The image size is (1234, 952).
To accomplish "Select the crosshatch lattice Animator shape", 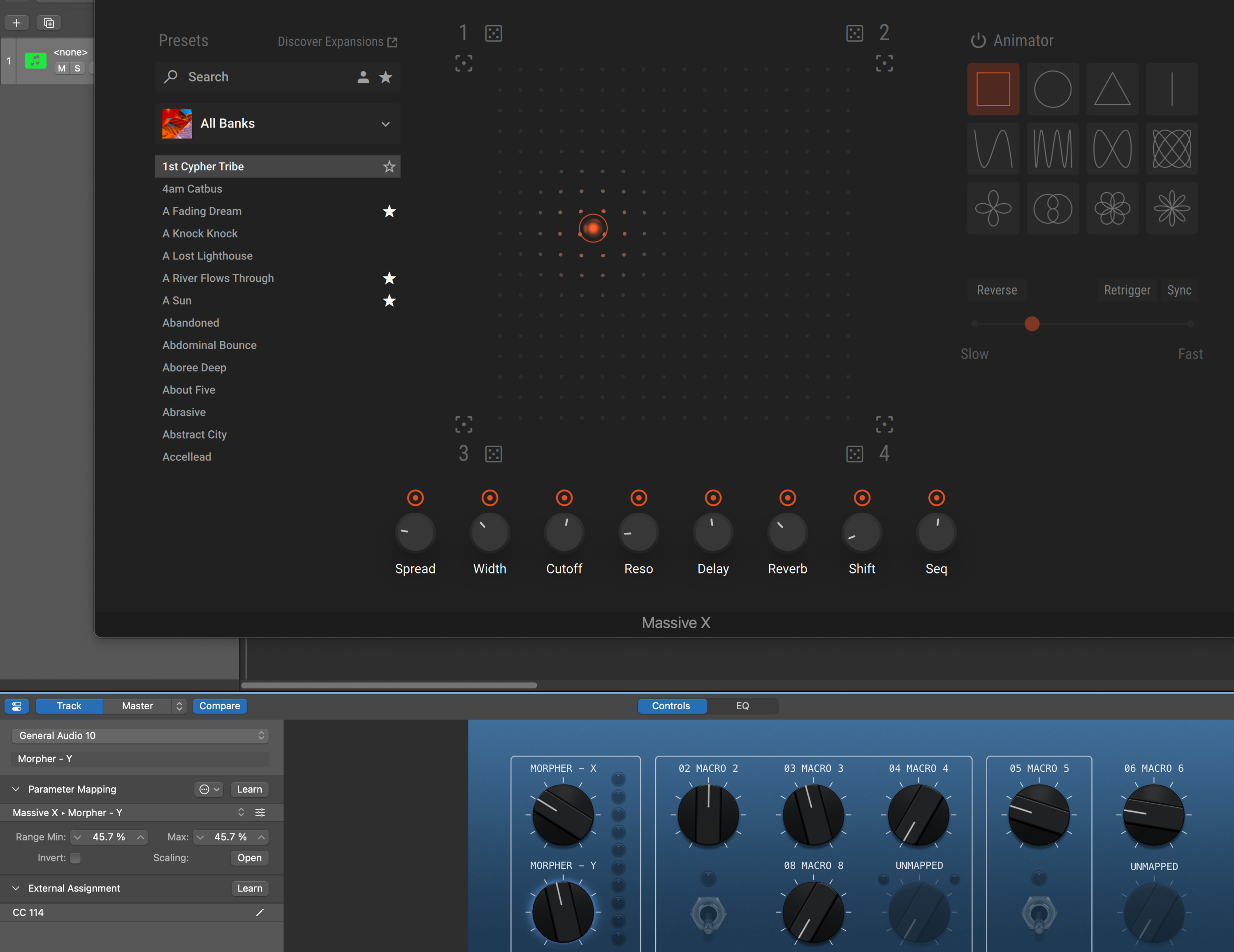I will point(1171,149).
